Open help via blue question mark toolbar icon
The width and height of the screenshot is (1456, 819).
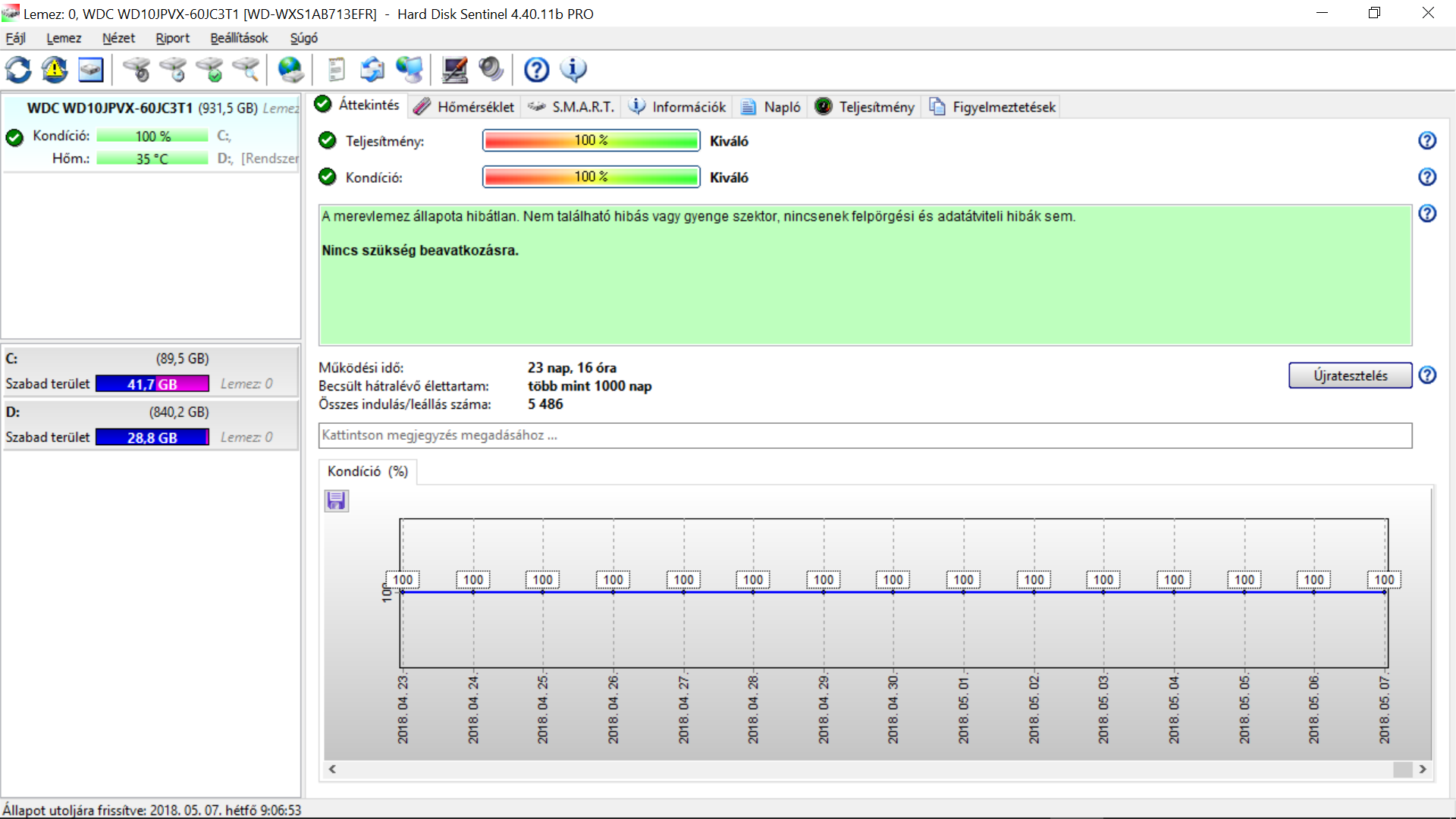point(537,70)
